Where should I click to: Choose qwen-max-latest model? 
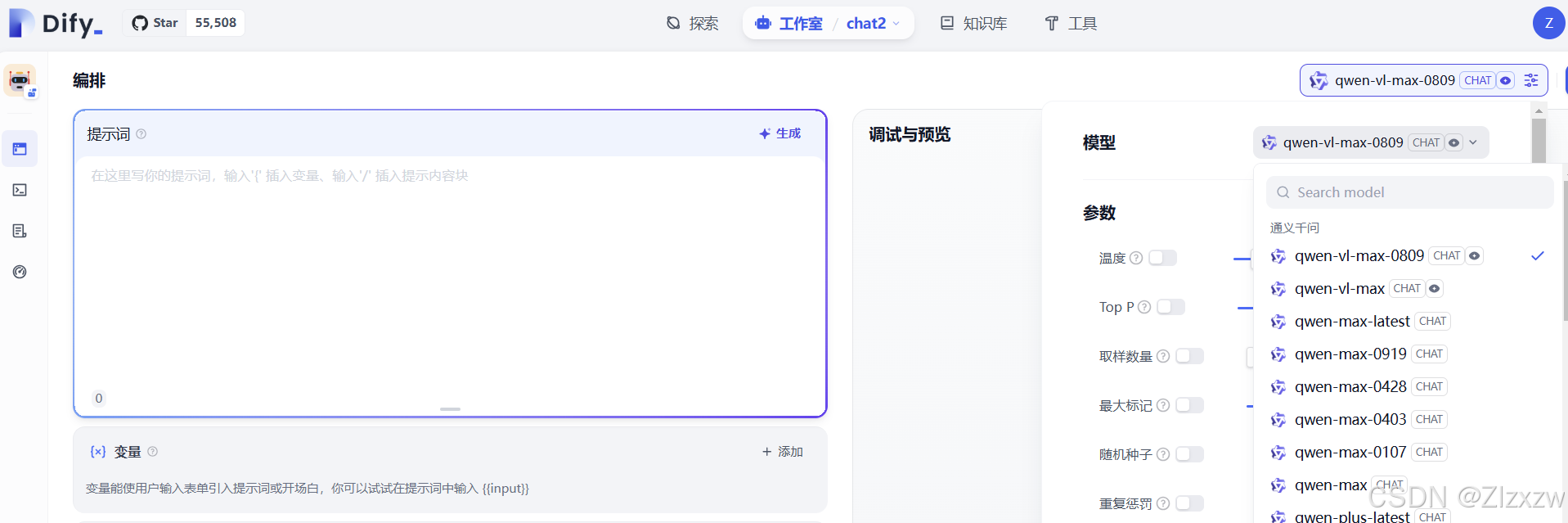tap(1408, 321)
